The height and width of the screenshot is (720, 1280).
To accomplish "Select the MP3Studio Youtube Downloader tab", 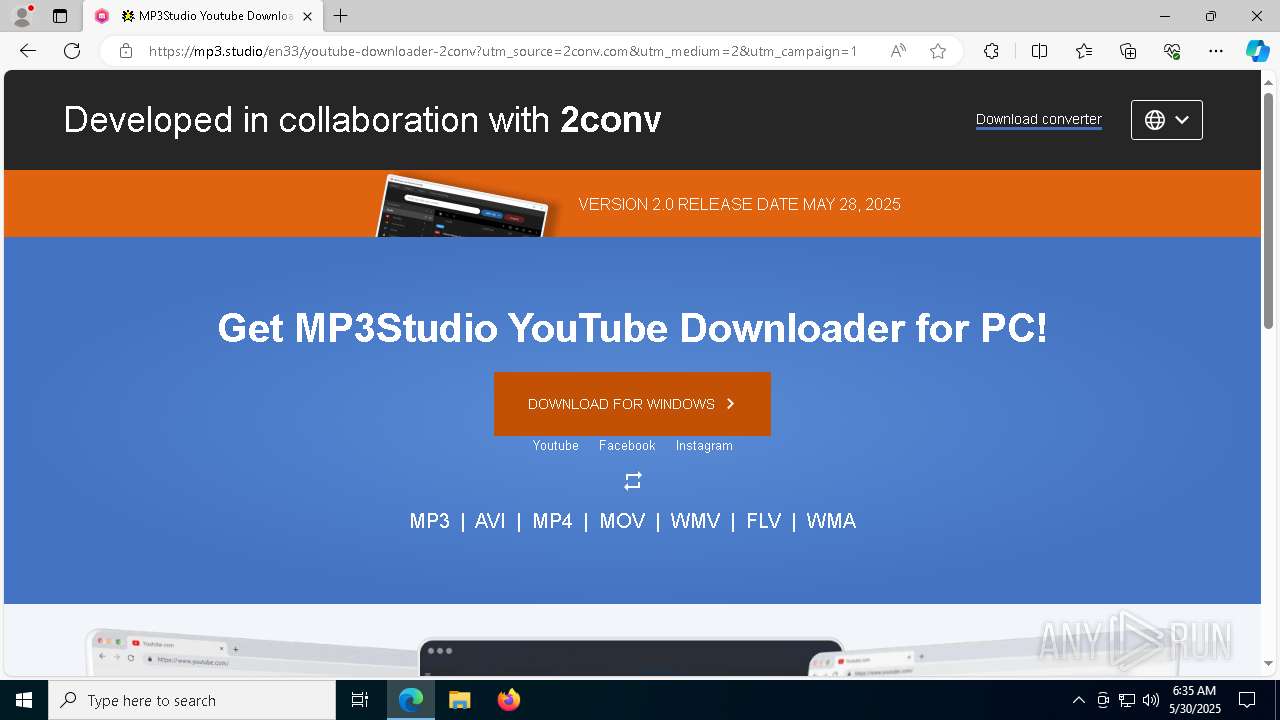I will [x=205, y=16].
